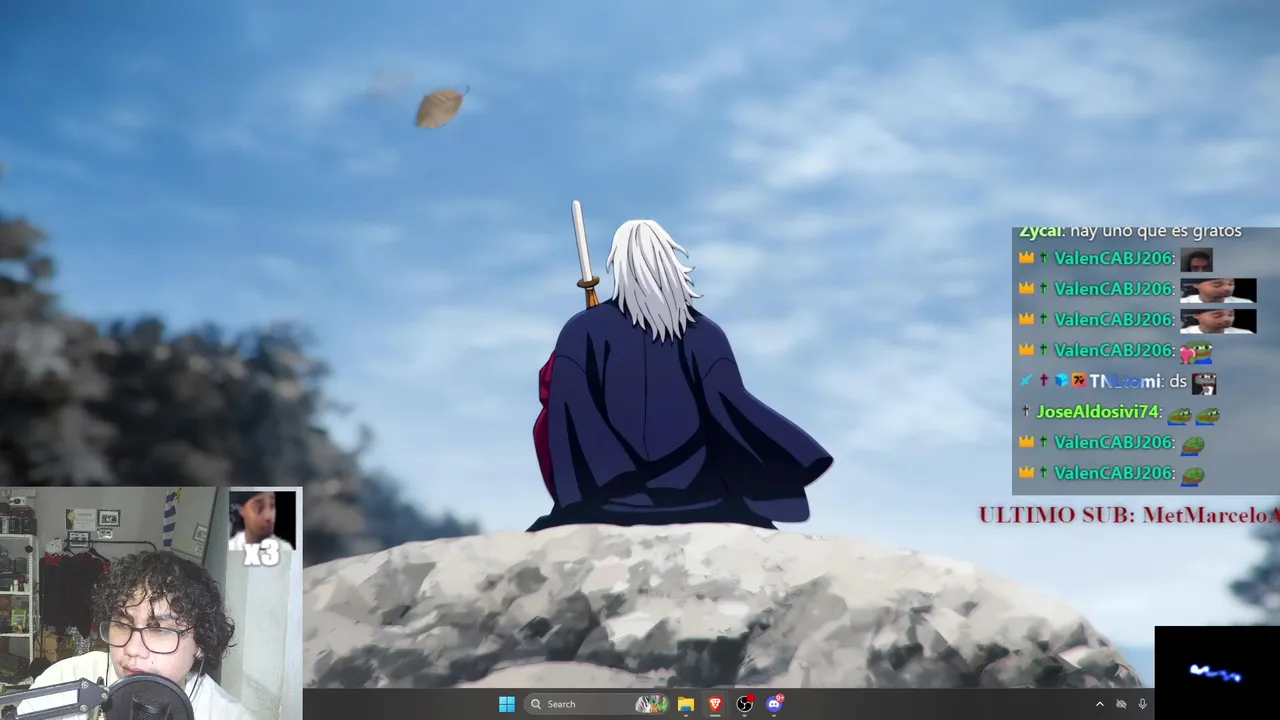Screen dimensions: 1280x720
Task: Click the taskbar Search box
Action: pos(597,704)
